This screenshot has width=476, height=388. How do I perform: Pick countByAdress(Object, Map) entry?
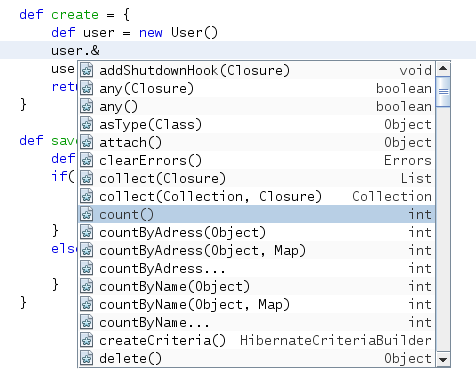257,250
